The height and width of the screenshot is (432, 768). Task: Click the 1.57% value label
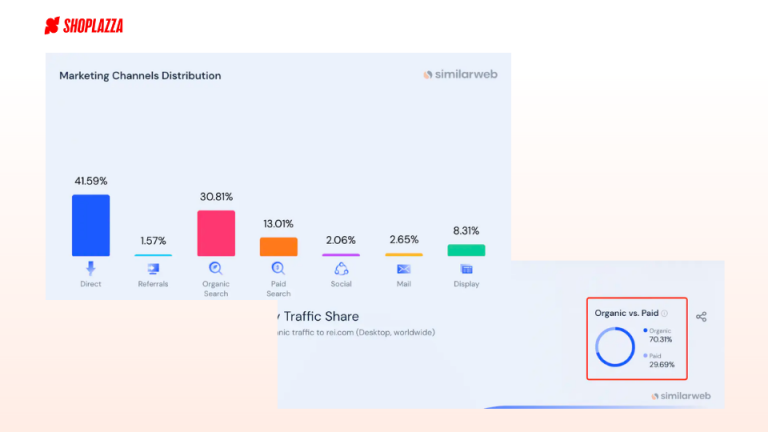153,241
